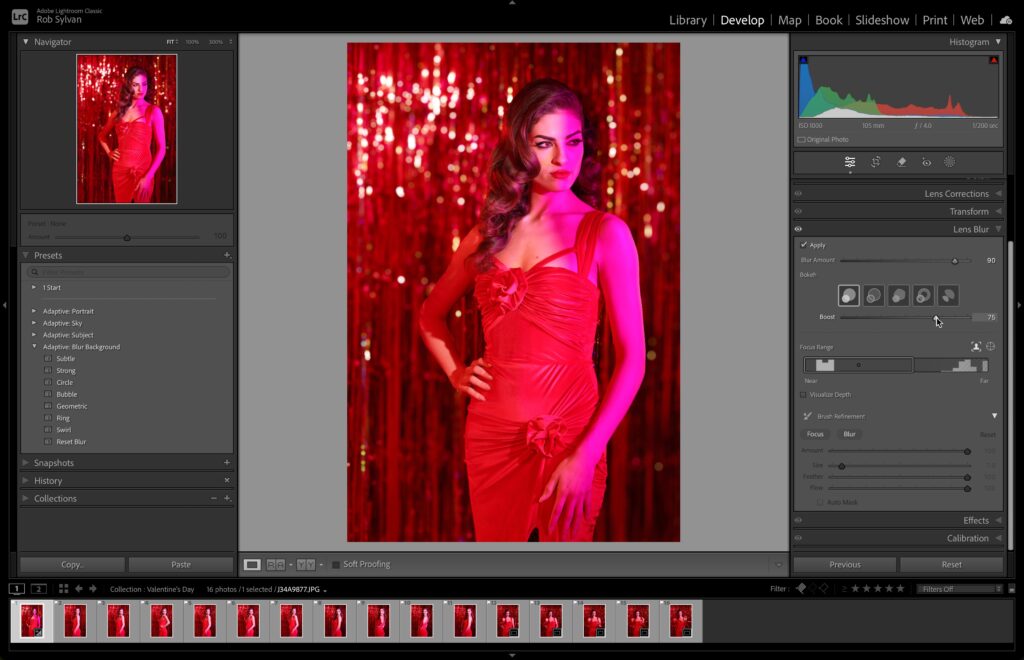The image size is (1024, 660).
Task: Open the Masking tool
Action: [950, 162]
